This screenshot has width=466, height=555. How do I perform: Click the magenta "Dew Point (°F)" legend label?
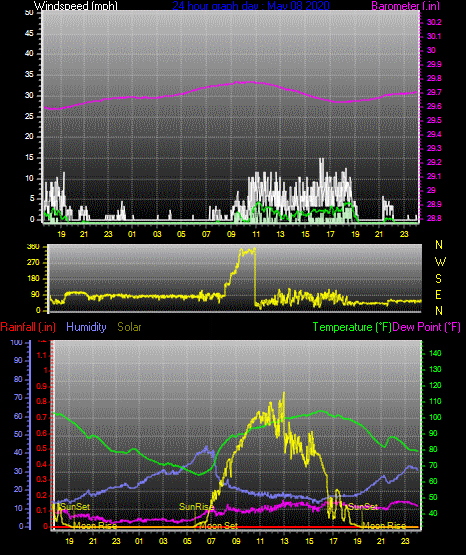pos(427,327)
